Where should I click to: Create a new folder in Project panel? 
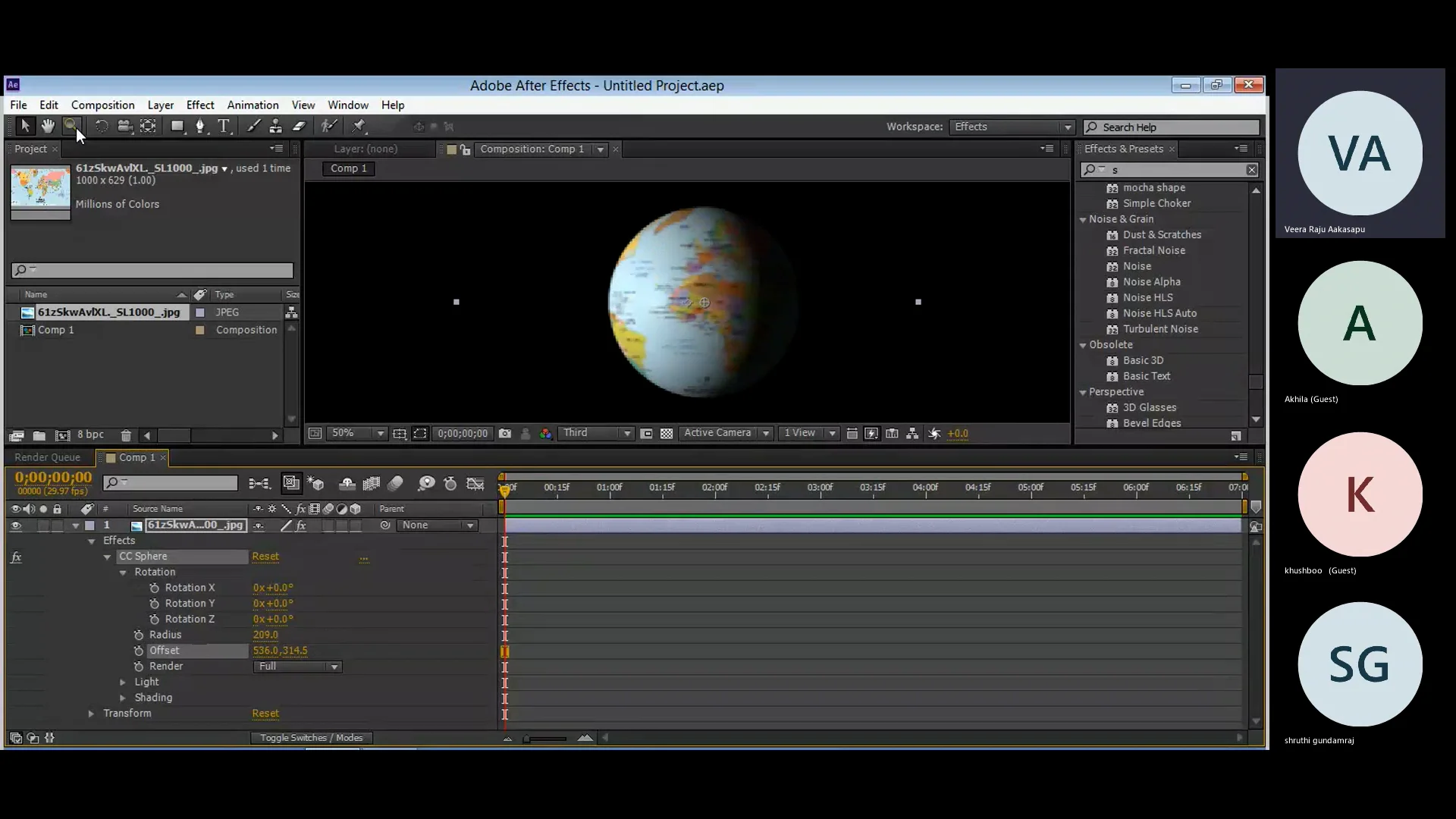click(39, 435)
